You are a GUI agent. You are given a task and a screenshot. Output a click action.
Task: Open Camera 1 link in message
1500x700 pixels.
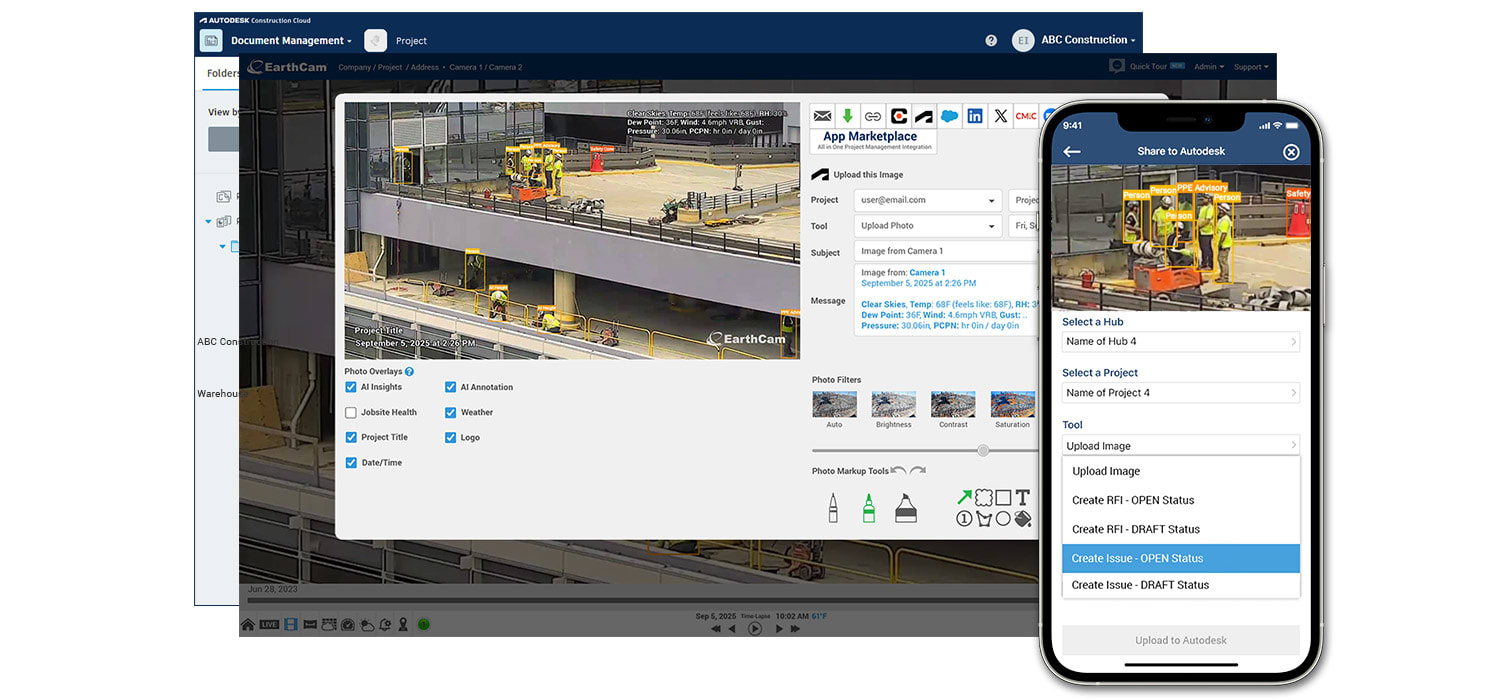(x=927, y=272)
